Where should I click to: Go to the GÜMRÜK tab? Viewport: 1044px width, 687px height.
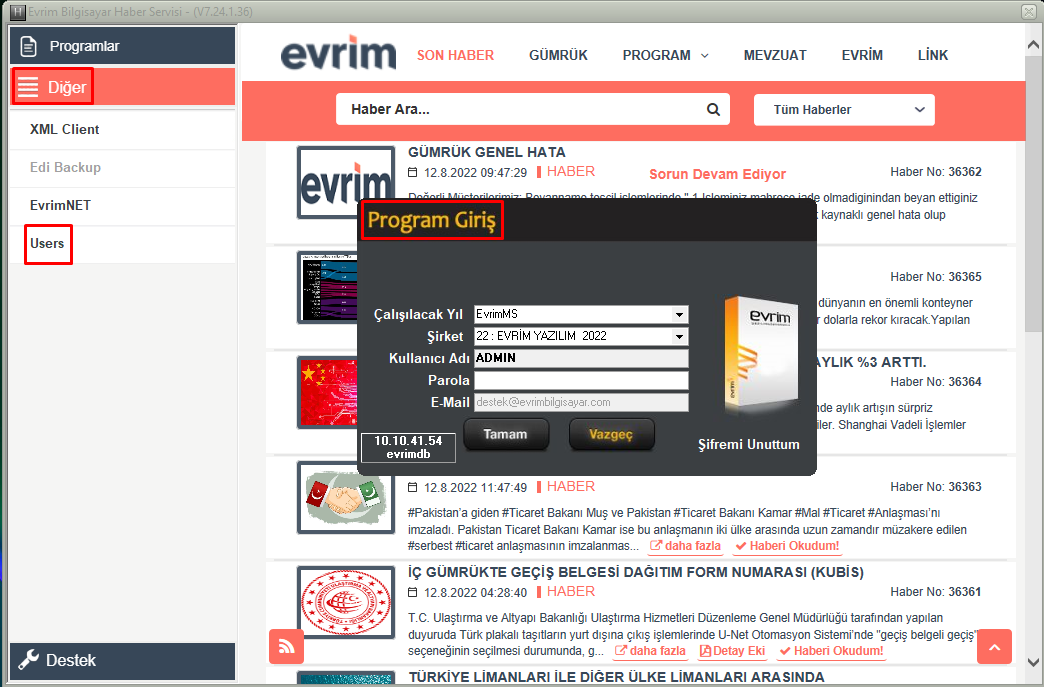point(558,55)
